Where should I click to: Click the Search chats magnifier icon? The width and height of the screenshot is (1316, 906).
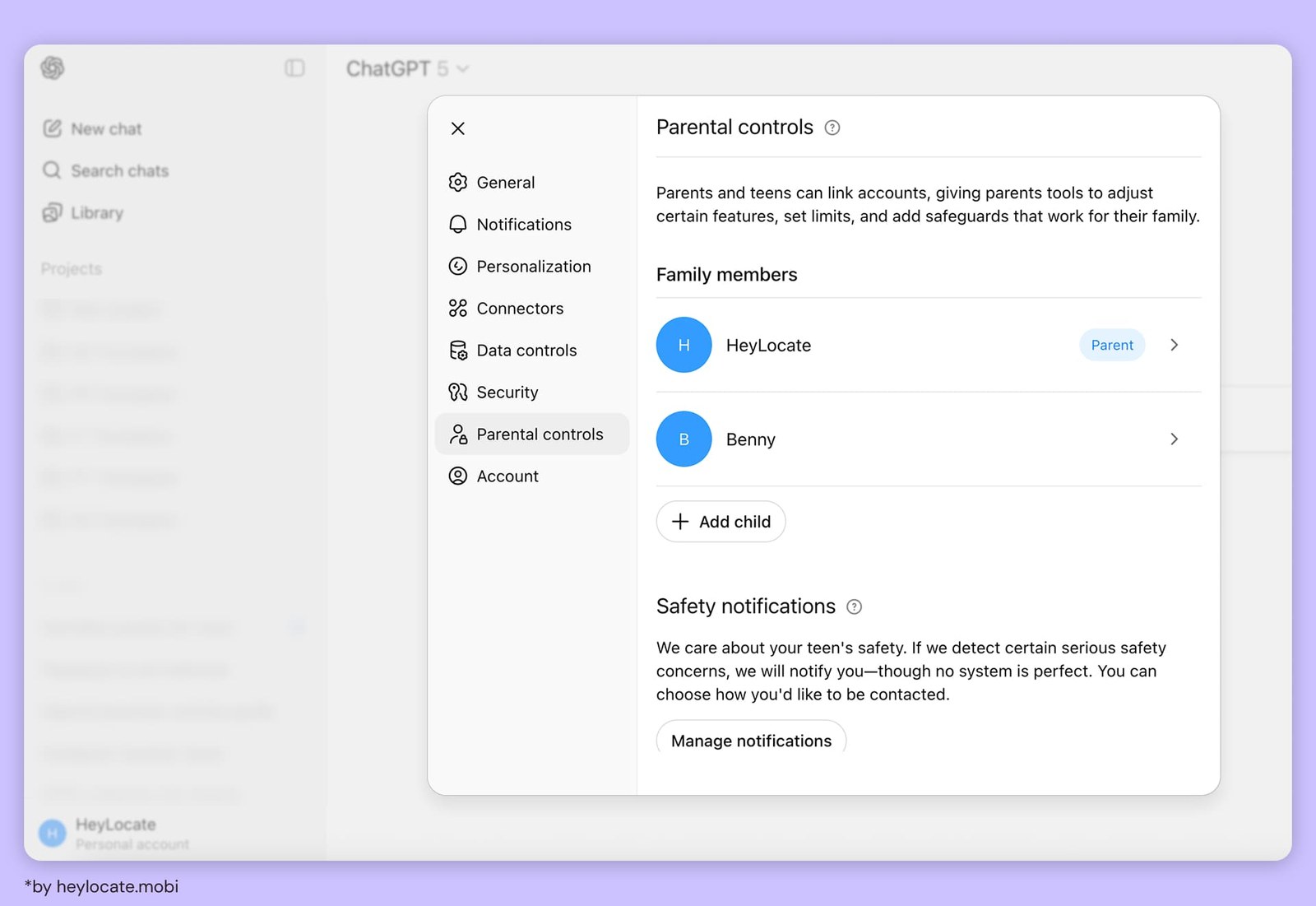52,170
